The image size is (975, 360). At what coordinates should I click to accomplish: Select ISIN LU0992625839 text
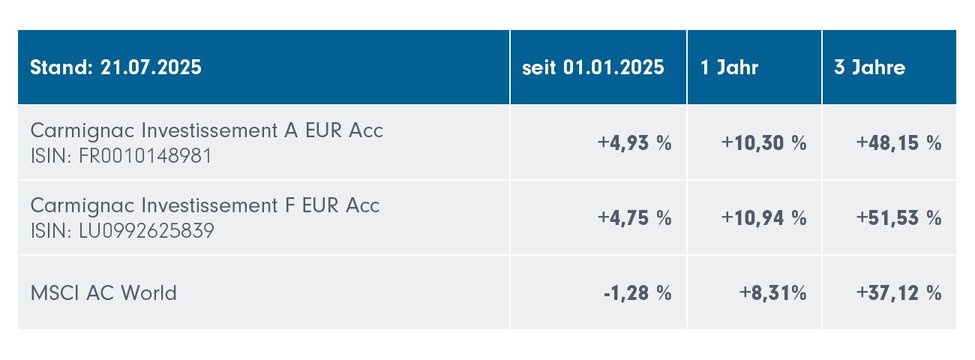(122, 231)
